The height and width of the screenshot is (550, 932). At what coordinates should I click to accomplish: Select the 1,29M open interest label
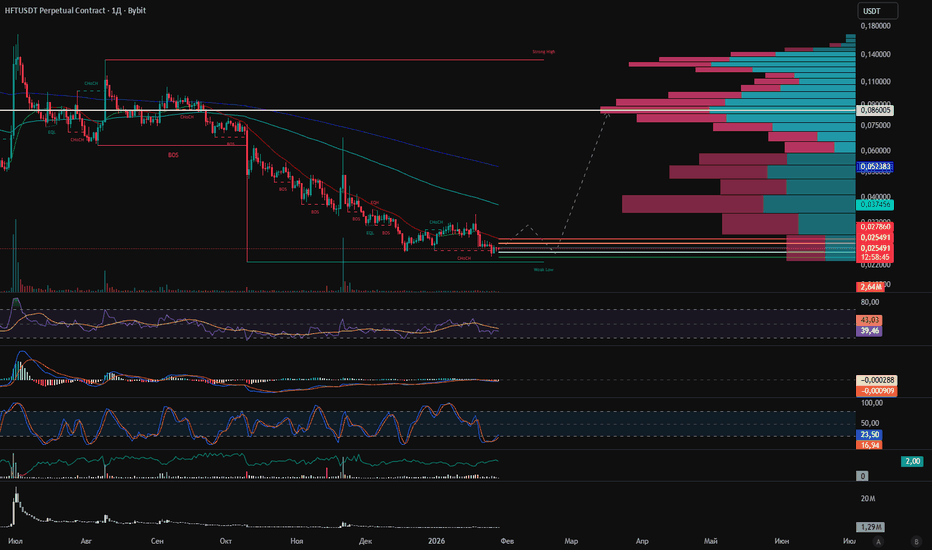(870, 527)
